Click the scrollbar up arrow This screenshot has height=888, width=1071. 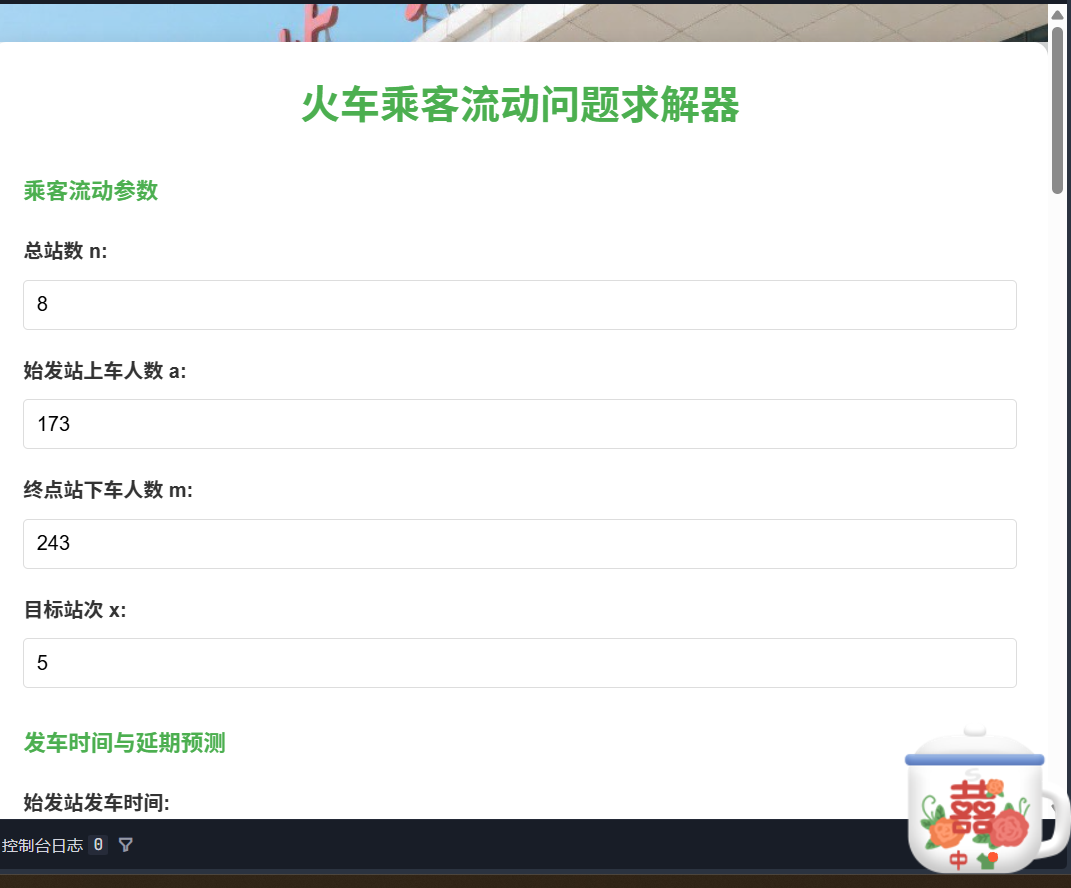pos(1057,14)
